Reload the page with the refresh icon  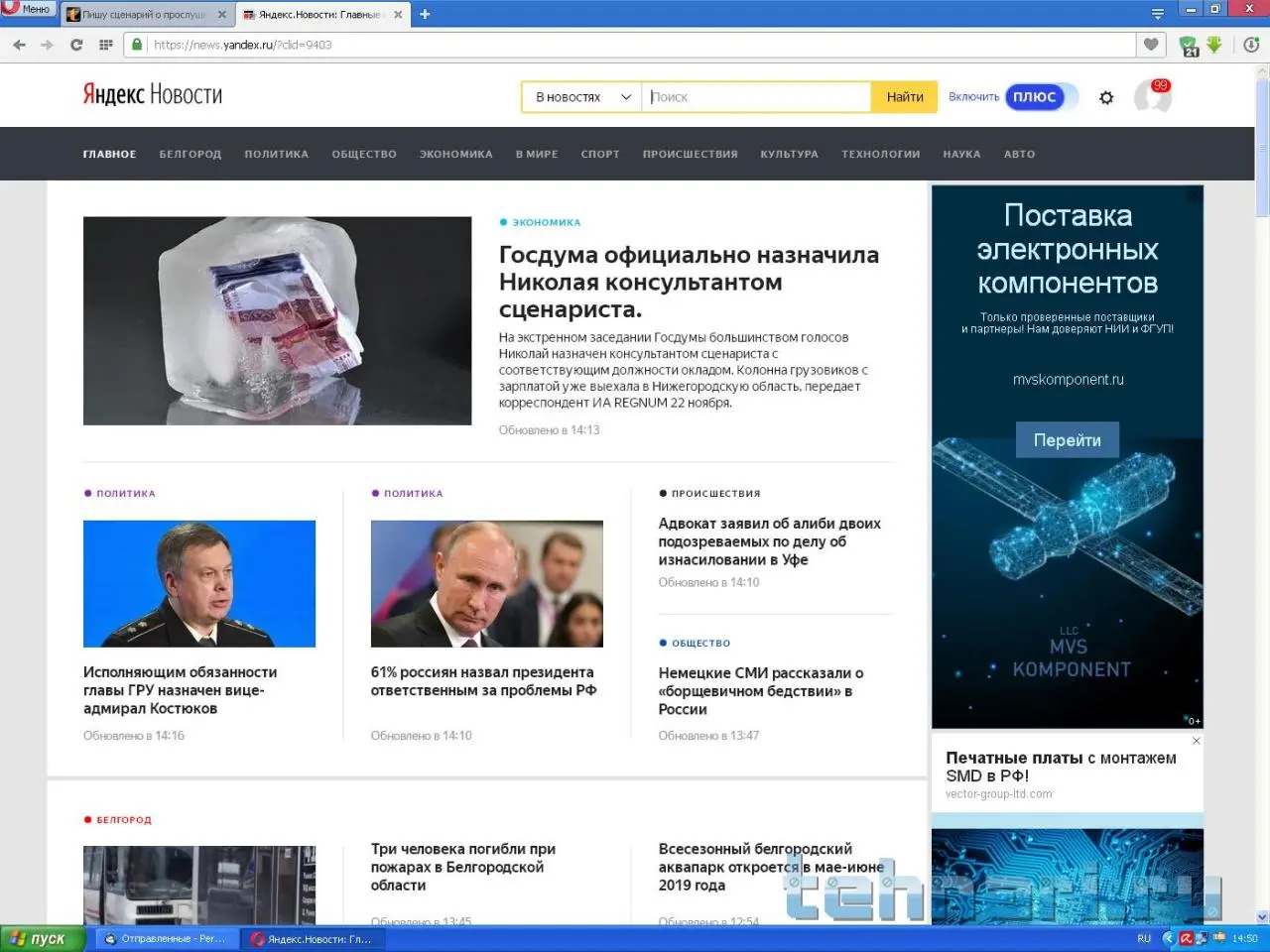pos(76,45)
